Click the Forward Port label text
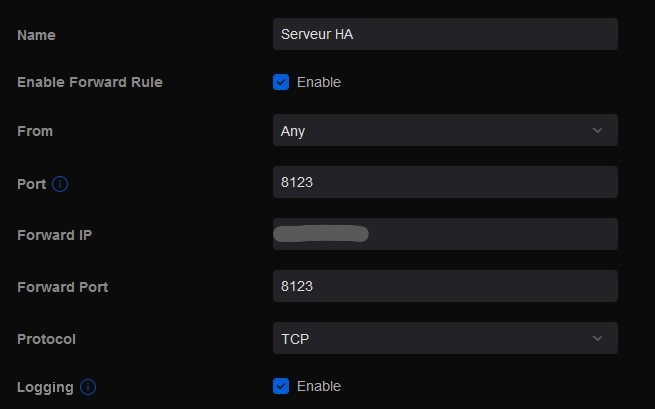Image resolution: width=655 pixels, height=409 pixels. (x=63, y=287)
